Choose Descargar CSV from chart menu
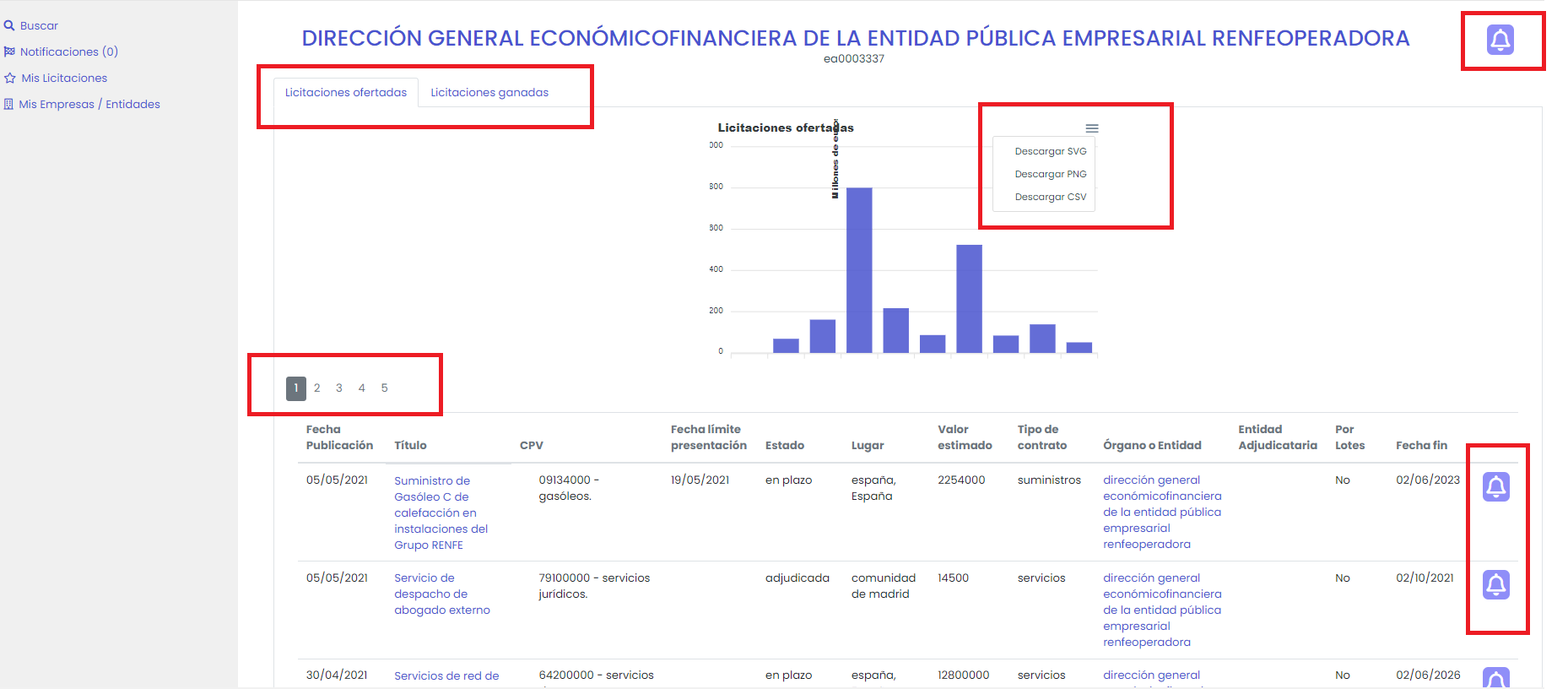This screenshot has height=689, width=1568. [x=1050, y=197]
